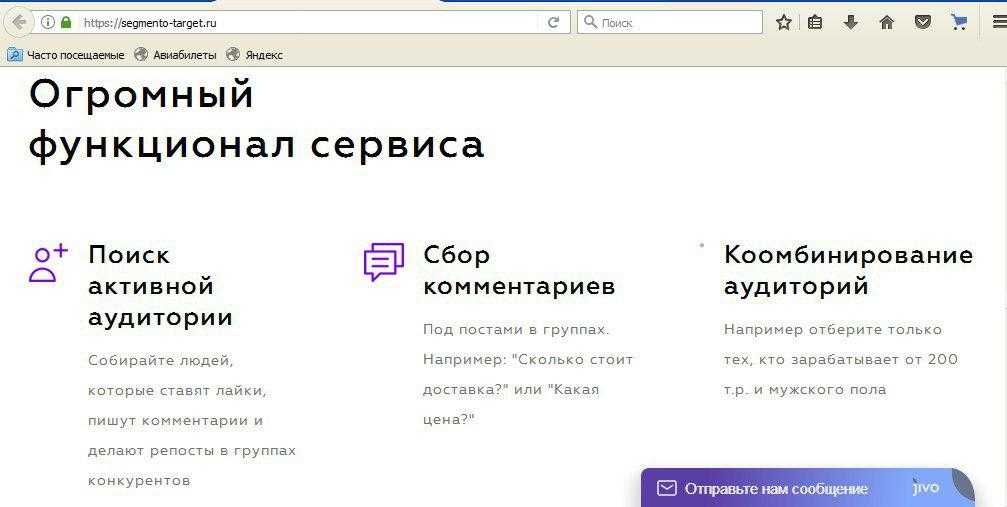This screenshot has width=1007, height=507.
Task: Reload the page with the refresh icon
Action: (553, 22)
